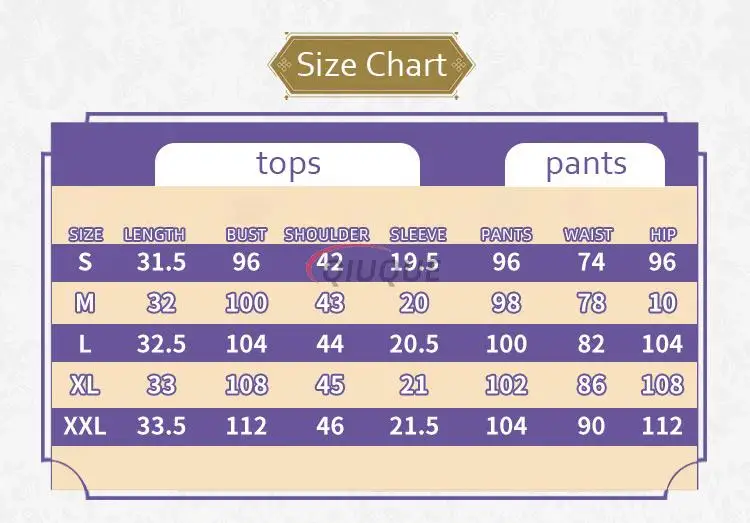Select the L size row label
Viewport: 750px width, 523px height.
click(85, 344)
